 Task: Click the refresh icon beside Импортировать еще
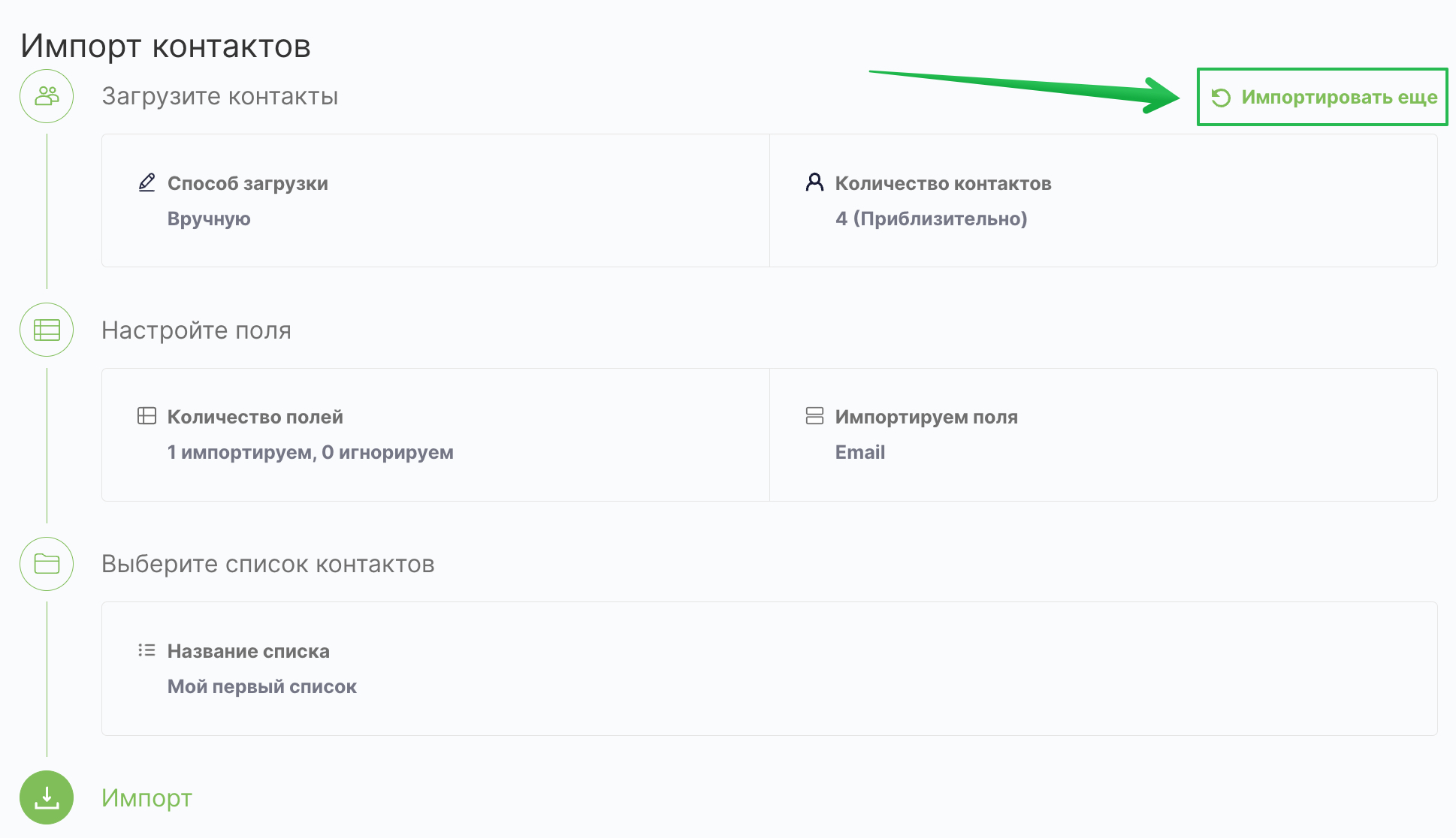pos(1221,98)
